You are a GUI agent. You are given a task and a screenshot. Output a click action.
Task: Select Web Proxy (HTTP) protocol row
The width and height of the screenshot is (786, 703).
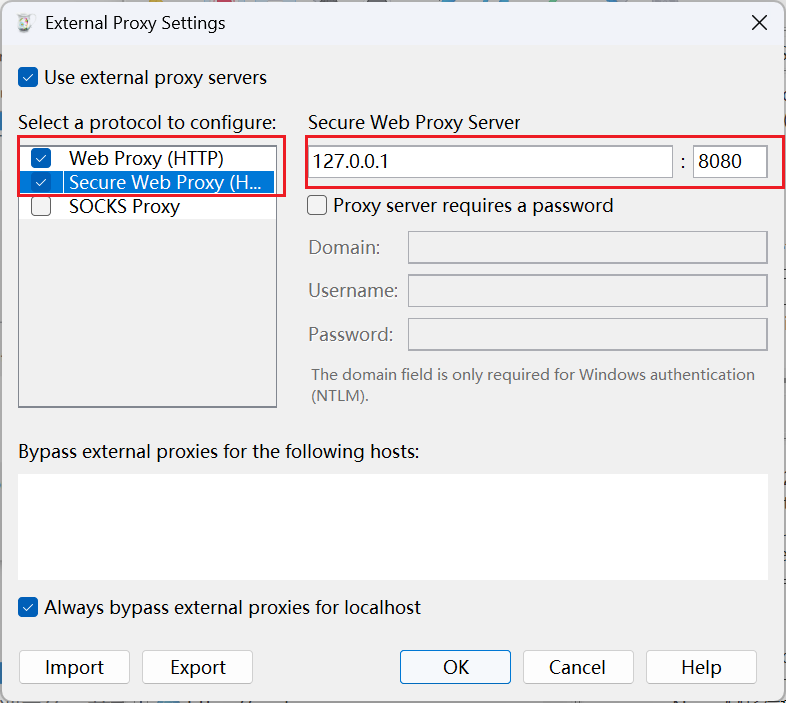pos(146,158)
